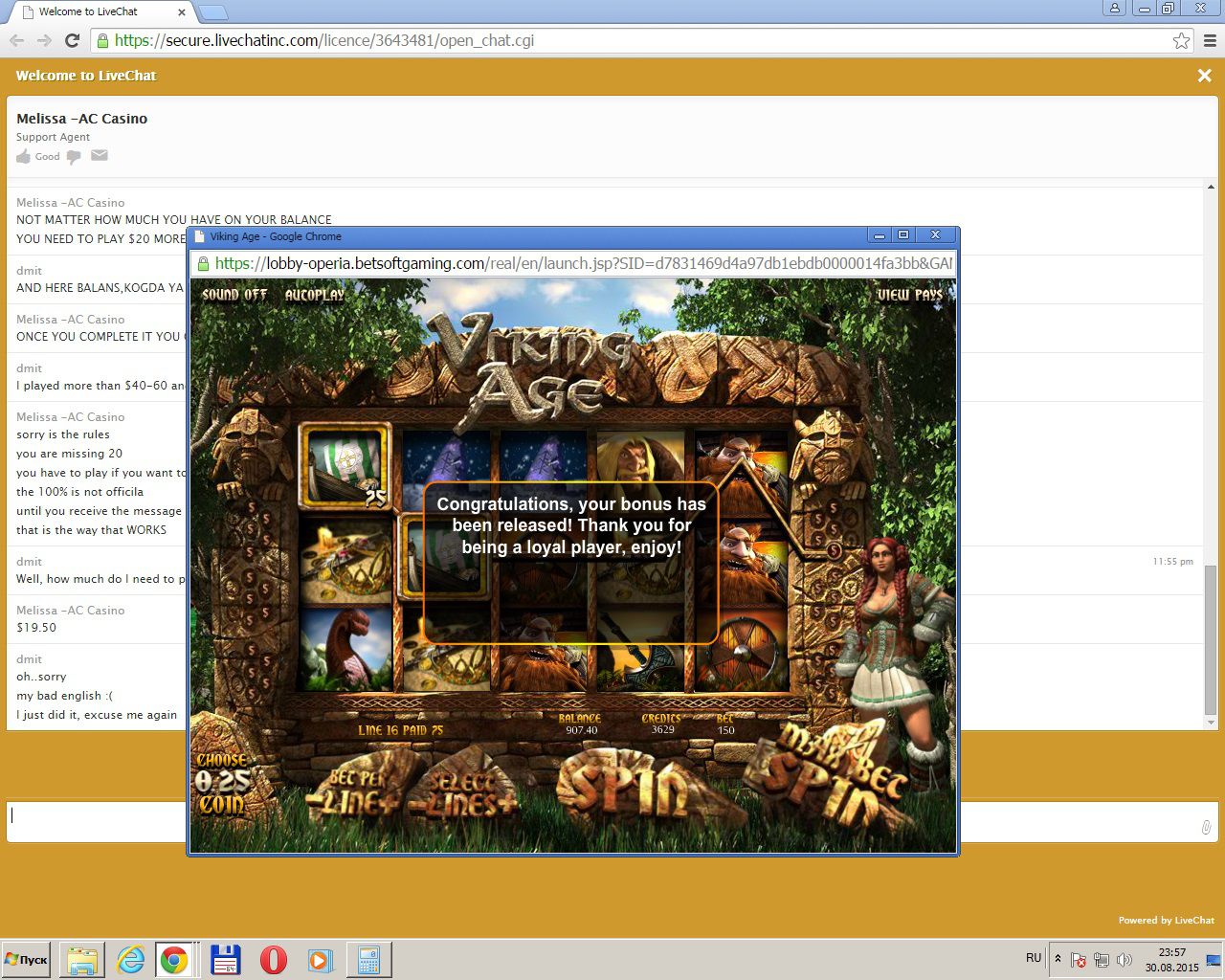The image size is (1225, 980).
Task: Switch to Chrome on the taskbar
Action: tap(174, 960)
